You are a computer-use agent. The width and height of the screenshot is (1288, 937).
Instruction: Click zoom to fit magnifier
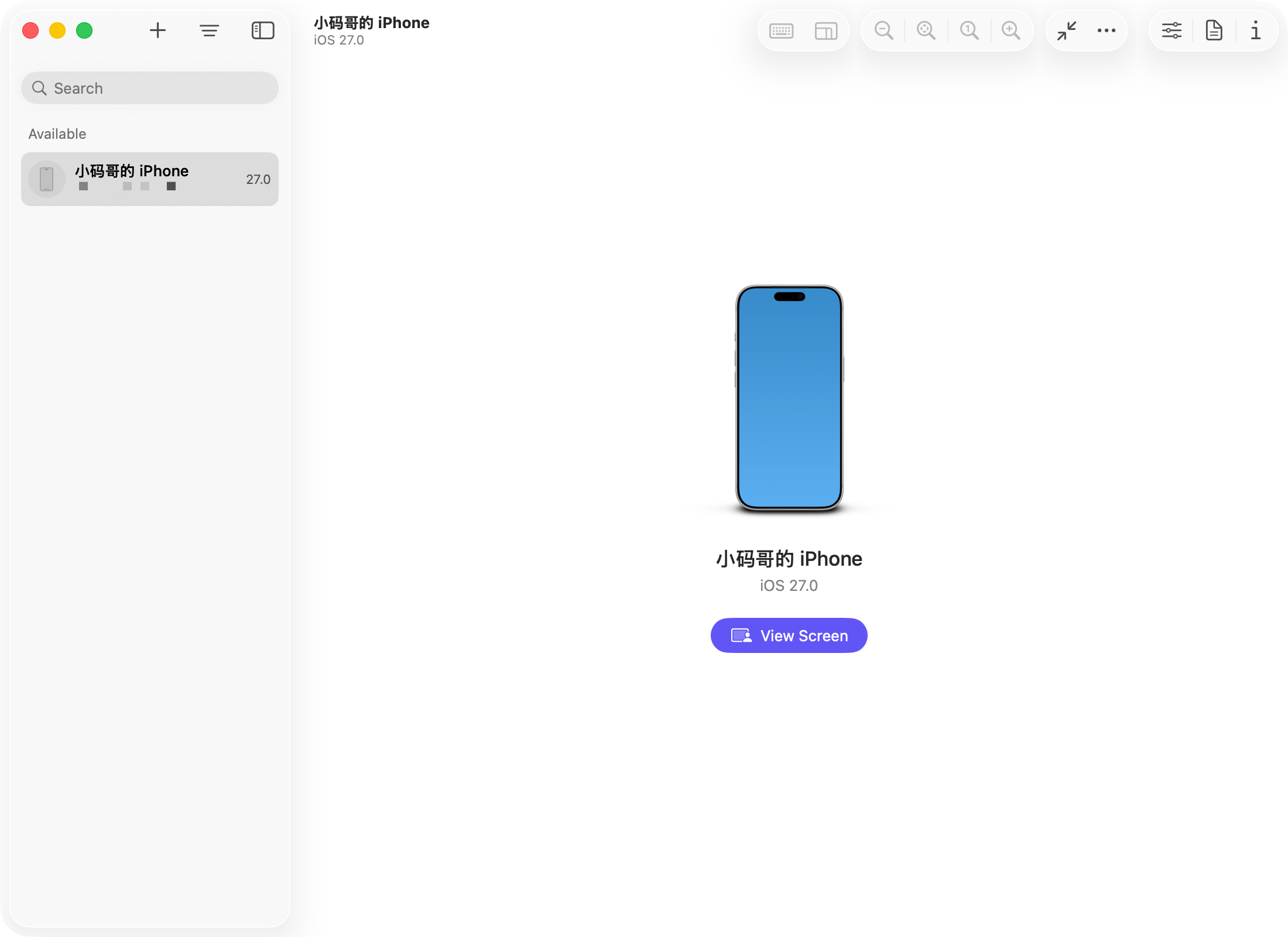pos(926,30)
